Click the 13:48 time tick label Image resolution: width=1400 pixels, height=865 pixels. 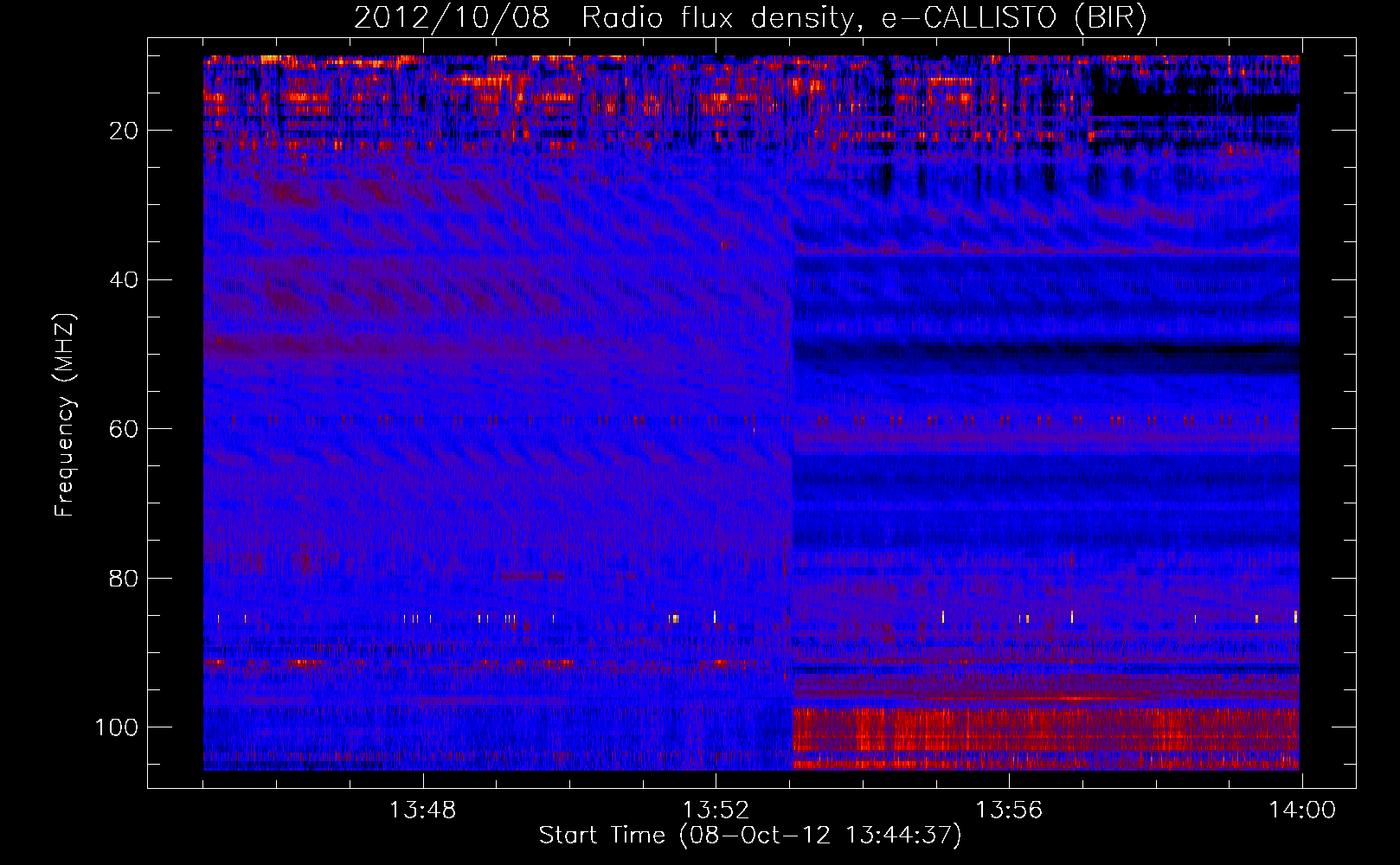pos(422,811)
